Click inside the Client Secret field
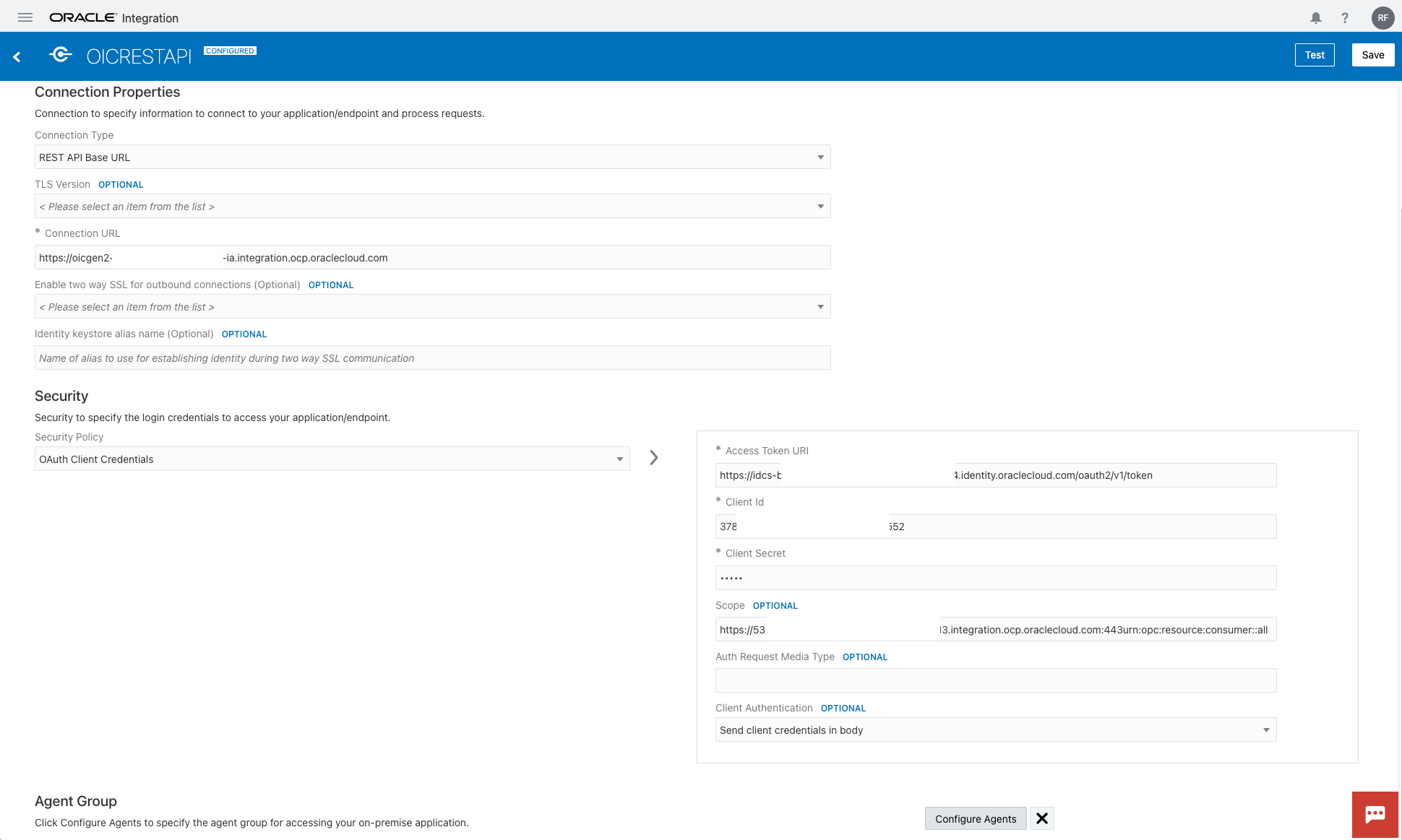The height and width of the screenshot is (840, 1402). [995, 577]
